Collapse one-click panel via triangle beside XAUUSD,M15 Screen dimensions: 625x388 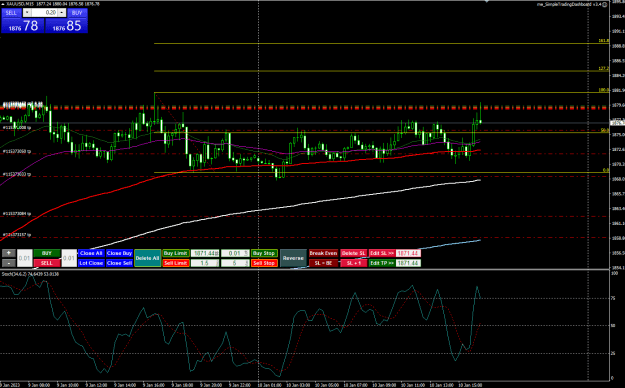click(x=2, y=4)
